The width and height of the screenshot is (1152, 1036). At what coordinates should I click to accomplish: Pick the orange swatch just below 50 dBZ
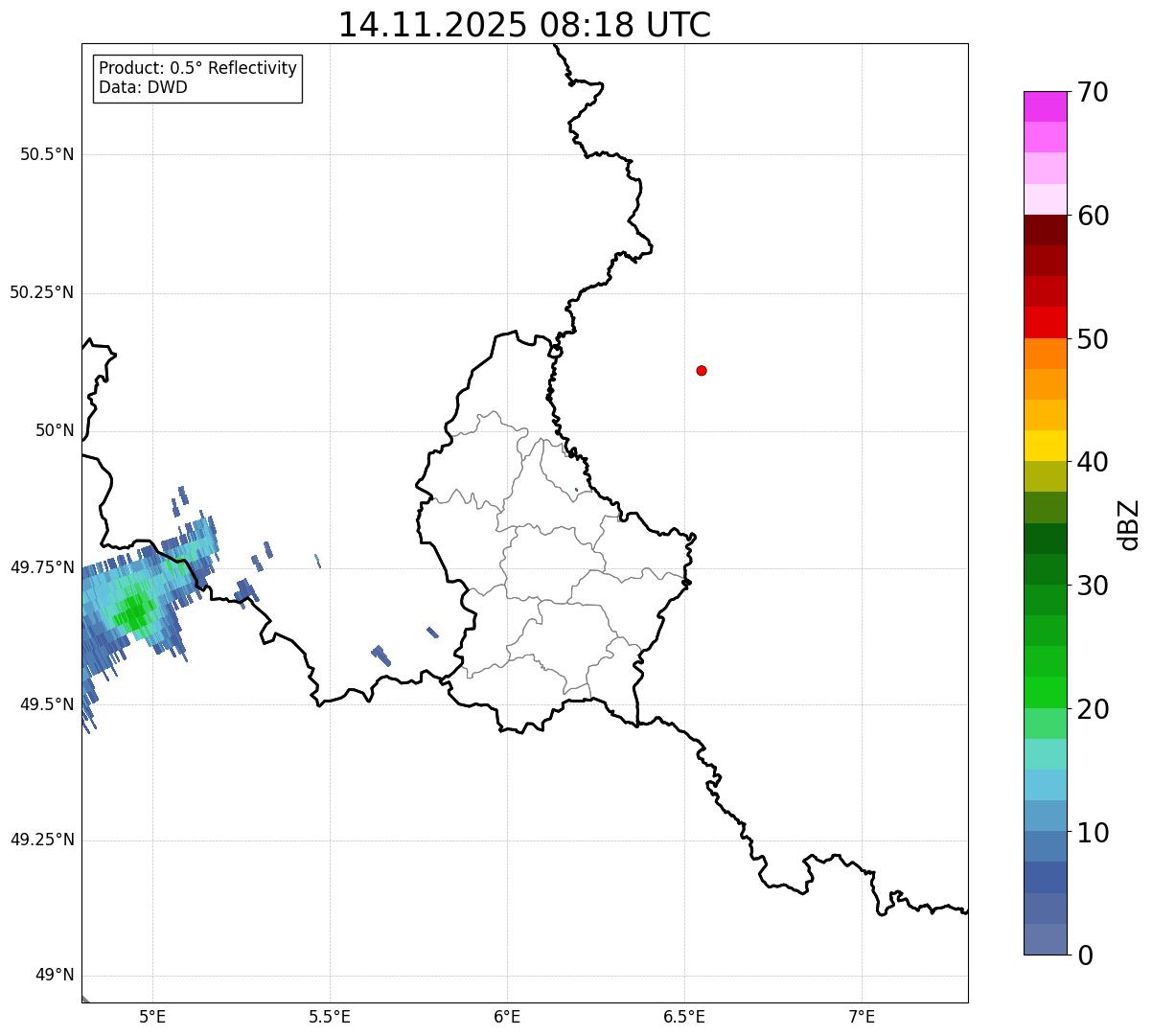[1045, 354]
